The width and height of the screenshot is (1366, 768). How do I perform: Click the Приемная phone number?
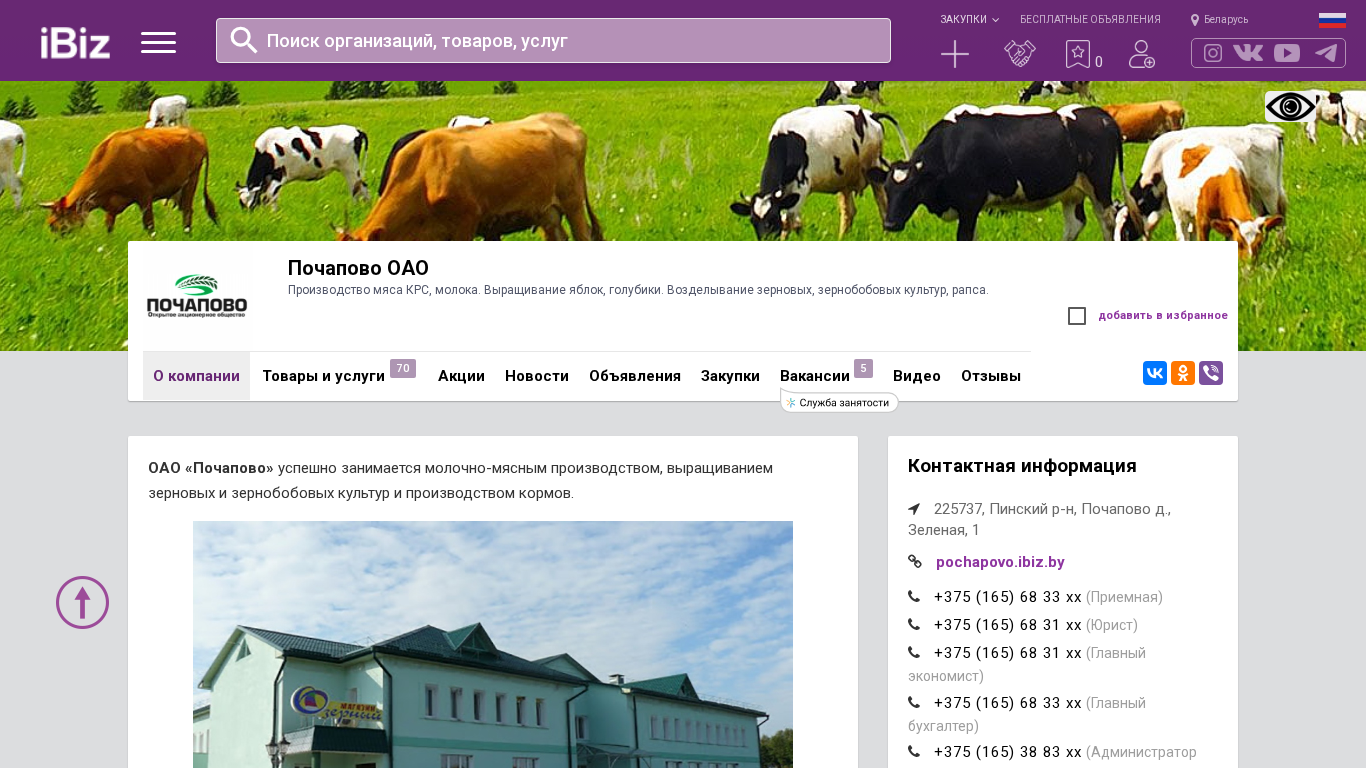coord(1007,597)
